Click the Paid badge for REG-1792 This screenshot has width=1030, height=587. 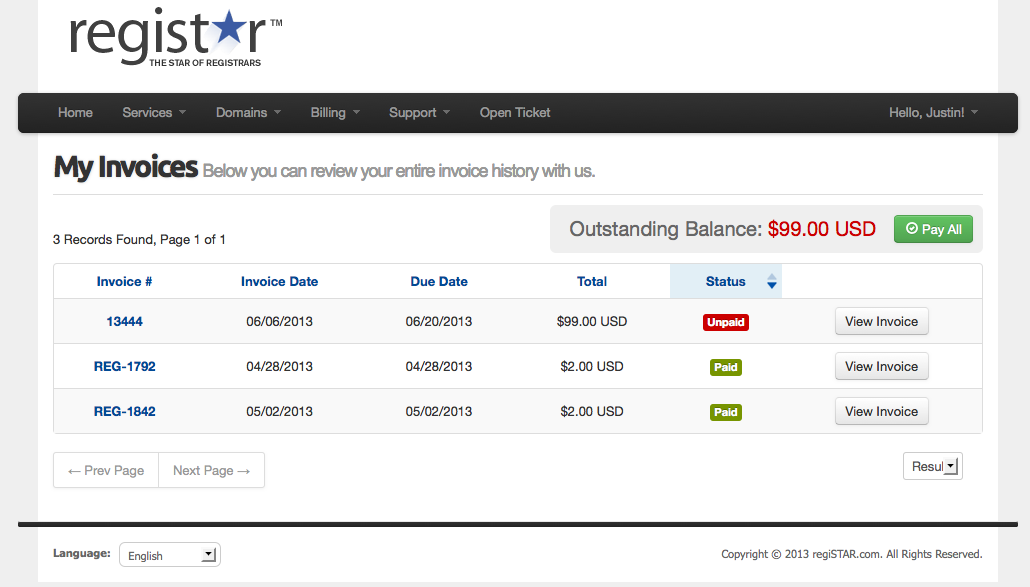726,367
